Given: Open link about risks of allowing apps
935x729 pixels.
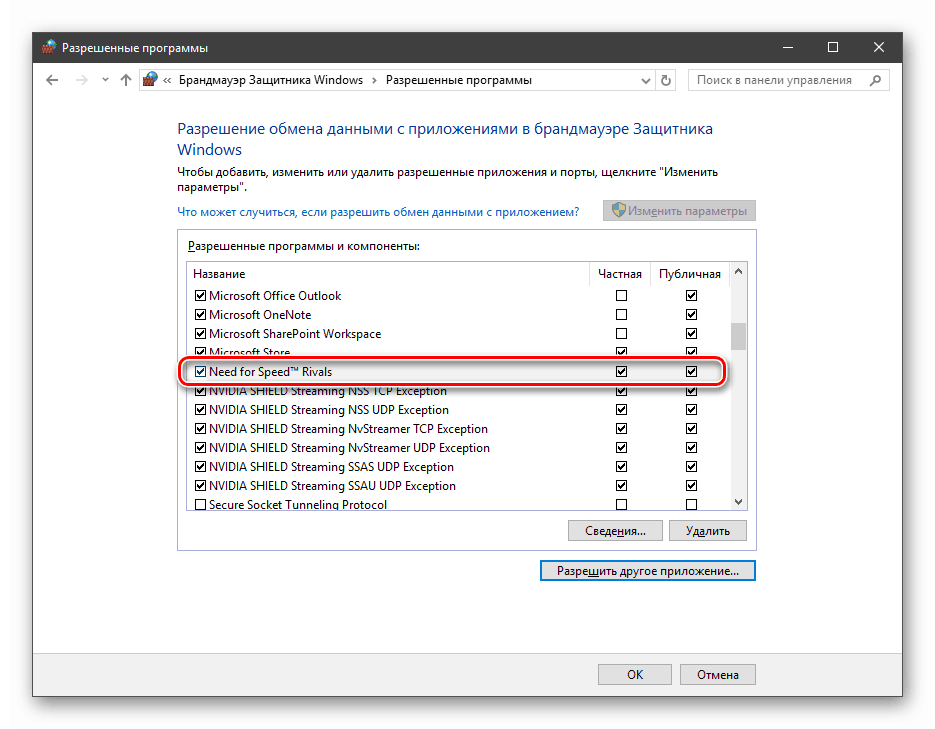Looking at the screenshot, I should click(378, 212).
